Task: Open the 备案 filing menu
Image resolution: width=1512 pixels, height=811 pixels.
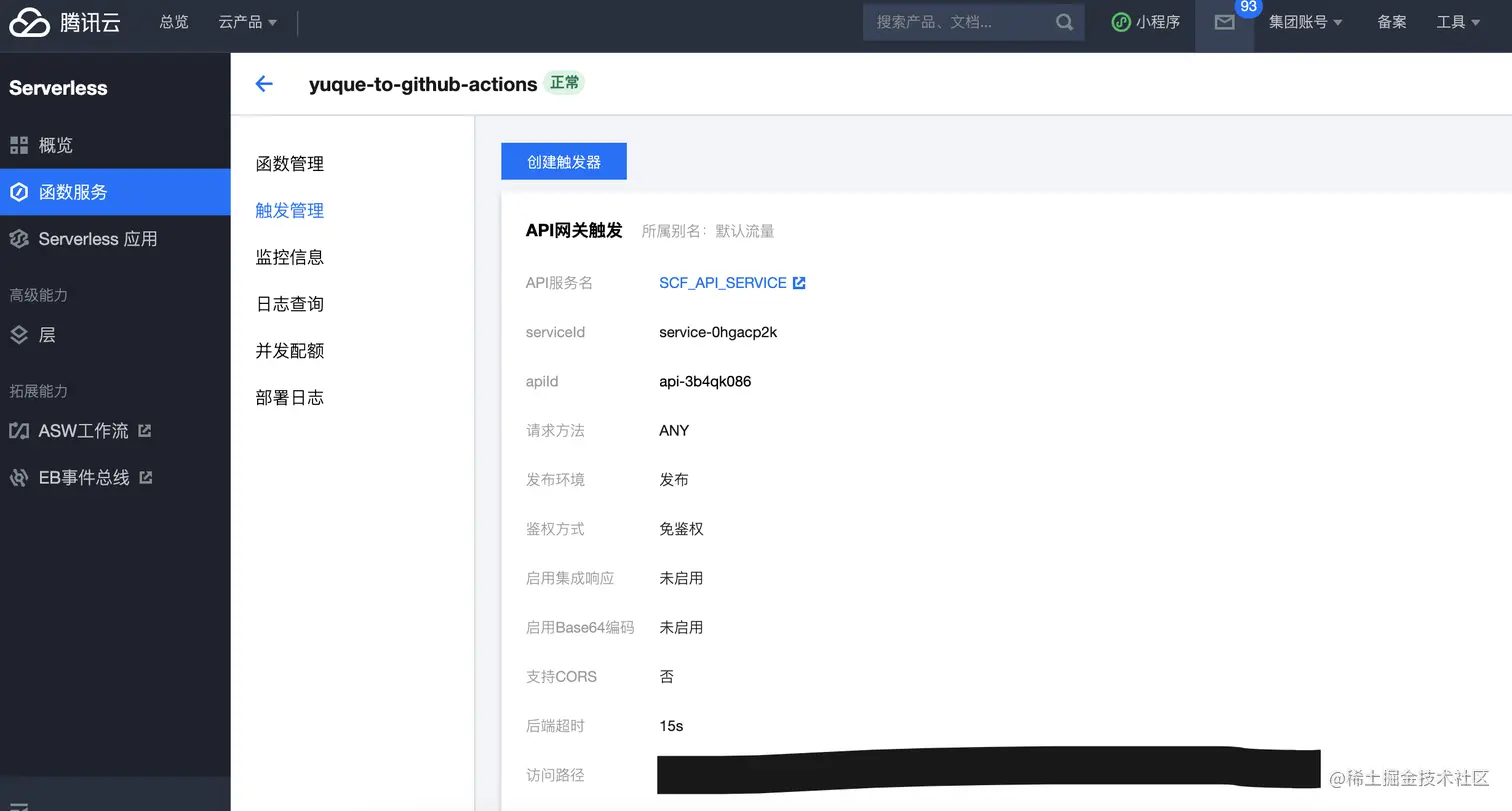Action: click(1392, 22)
